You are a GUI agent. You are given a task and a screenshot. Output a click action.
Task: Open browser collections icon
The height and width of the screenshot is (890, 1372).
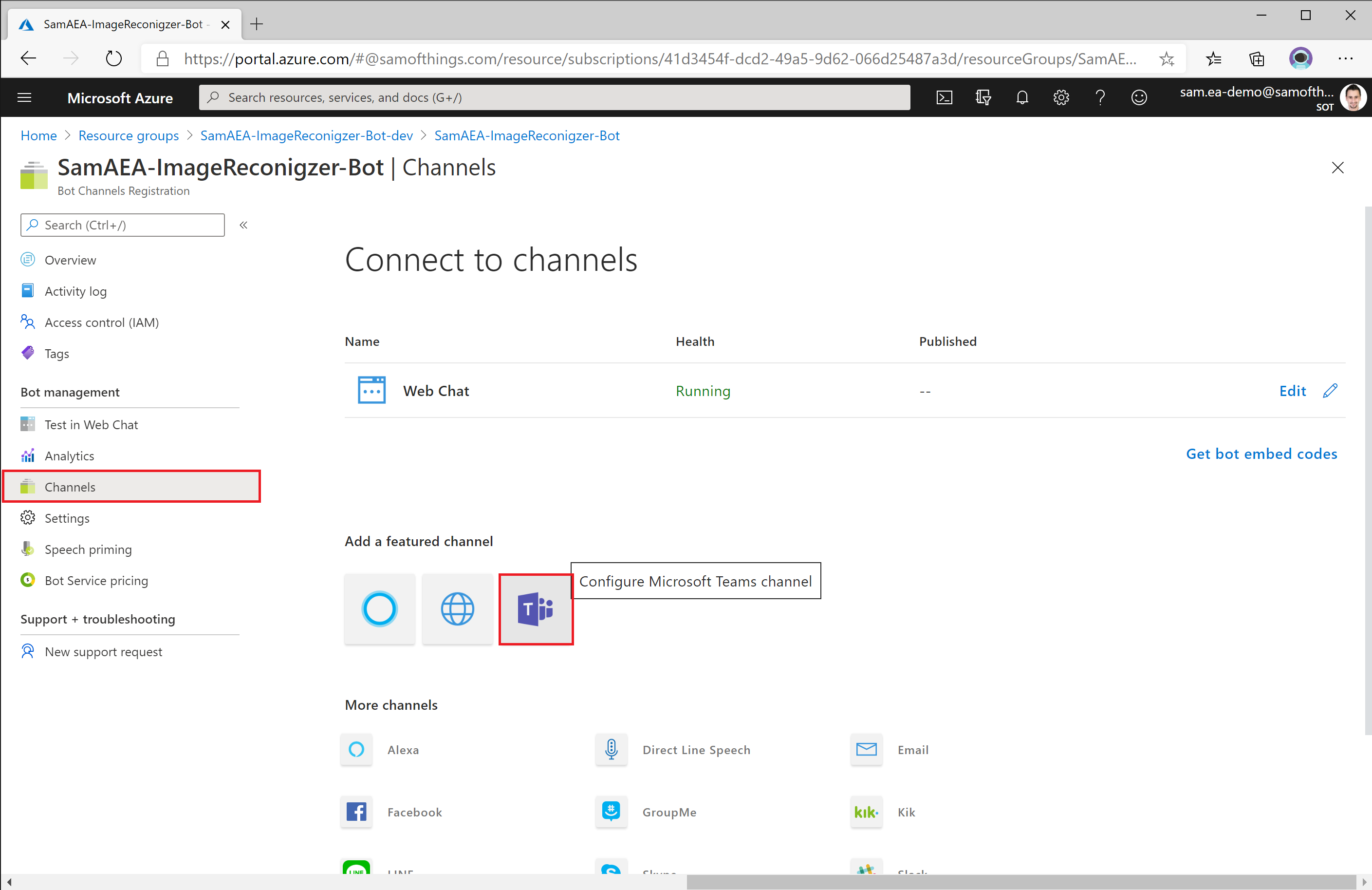pos(1257,58)
